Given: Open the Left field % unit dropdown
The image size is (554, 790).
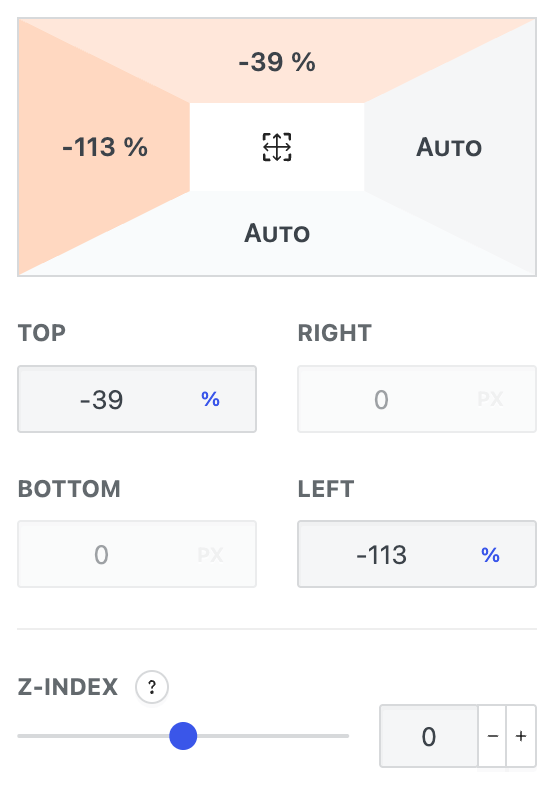Looking at the screenshot, I should pyautogui.click(x=491, y=554).
